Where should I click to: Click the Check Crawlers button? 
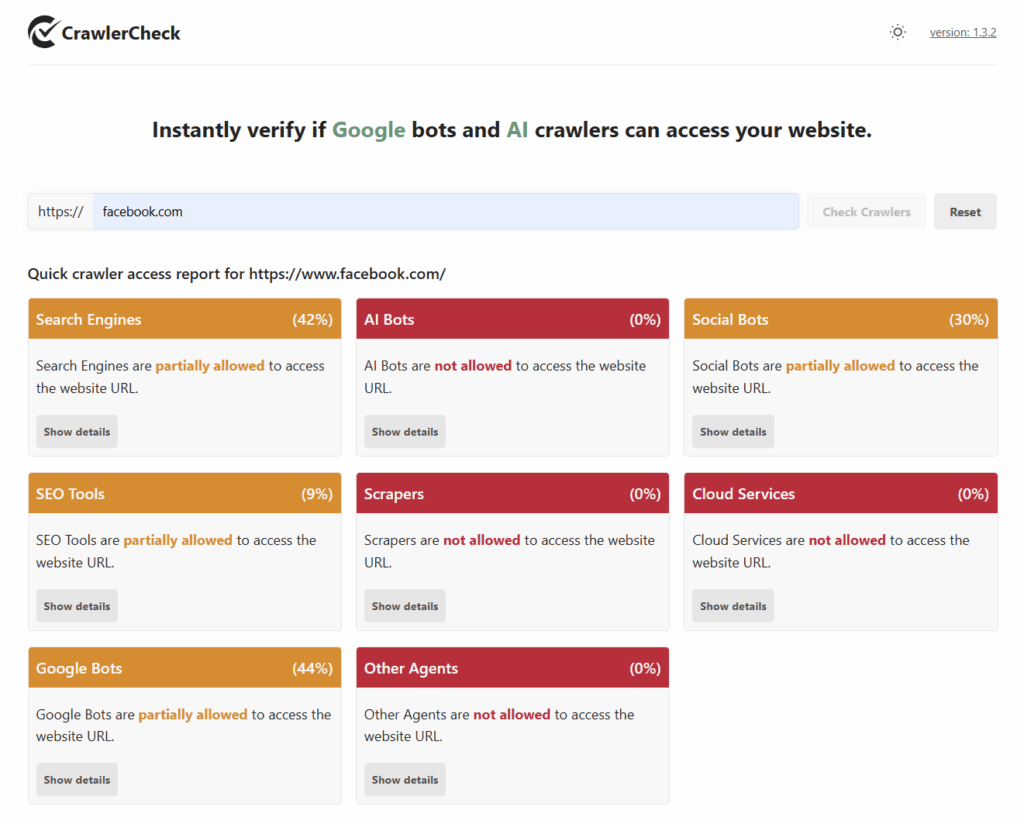pyautogui.click(x=866, y=212)
